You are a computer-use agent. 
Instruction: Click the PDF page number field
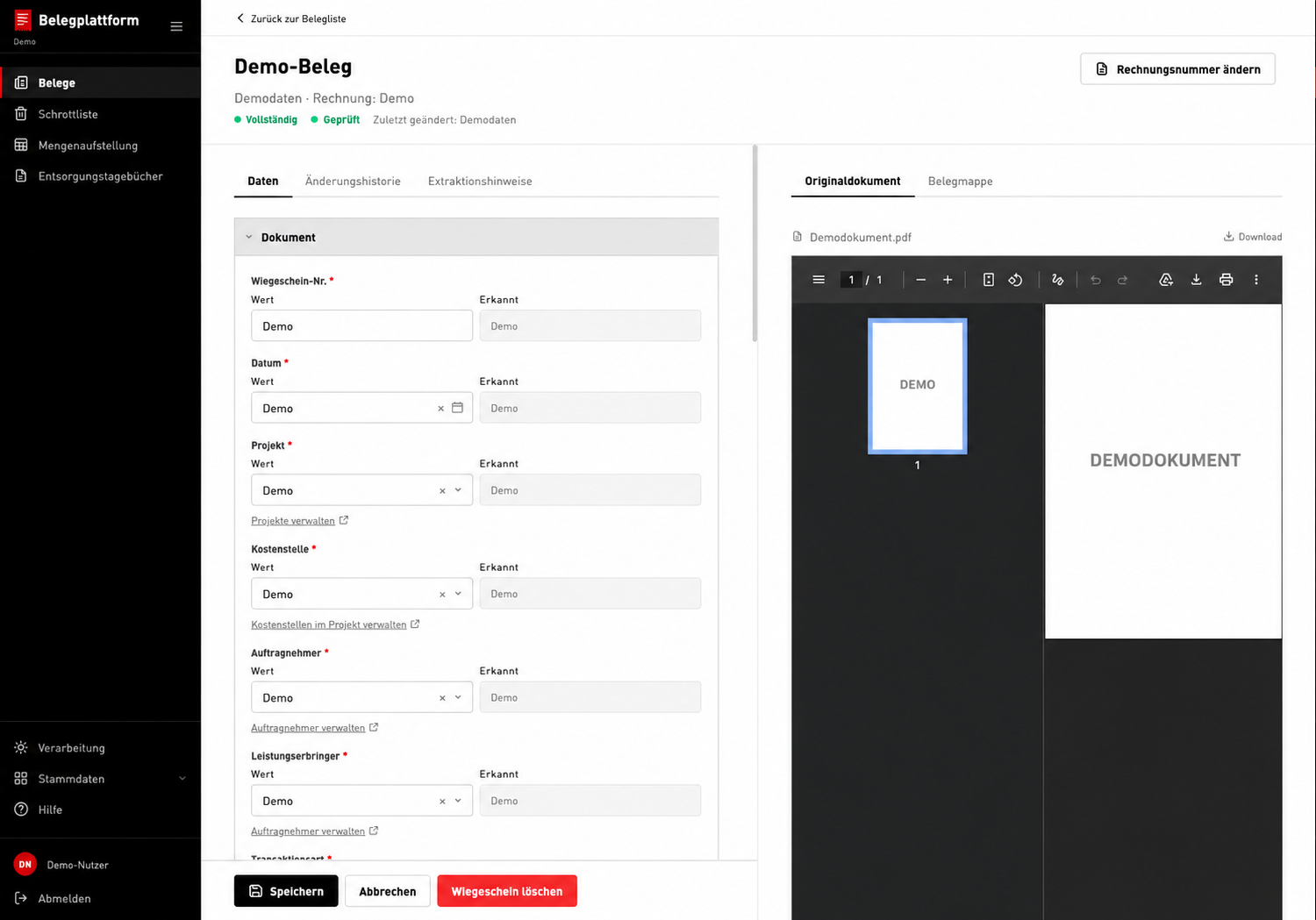coord(851,280)
